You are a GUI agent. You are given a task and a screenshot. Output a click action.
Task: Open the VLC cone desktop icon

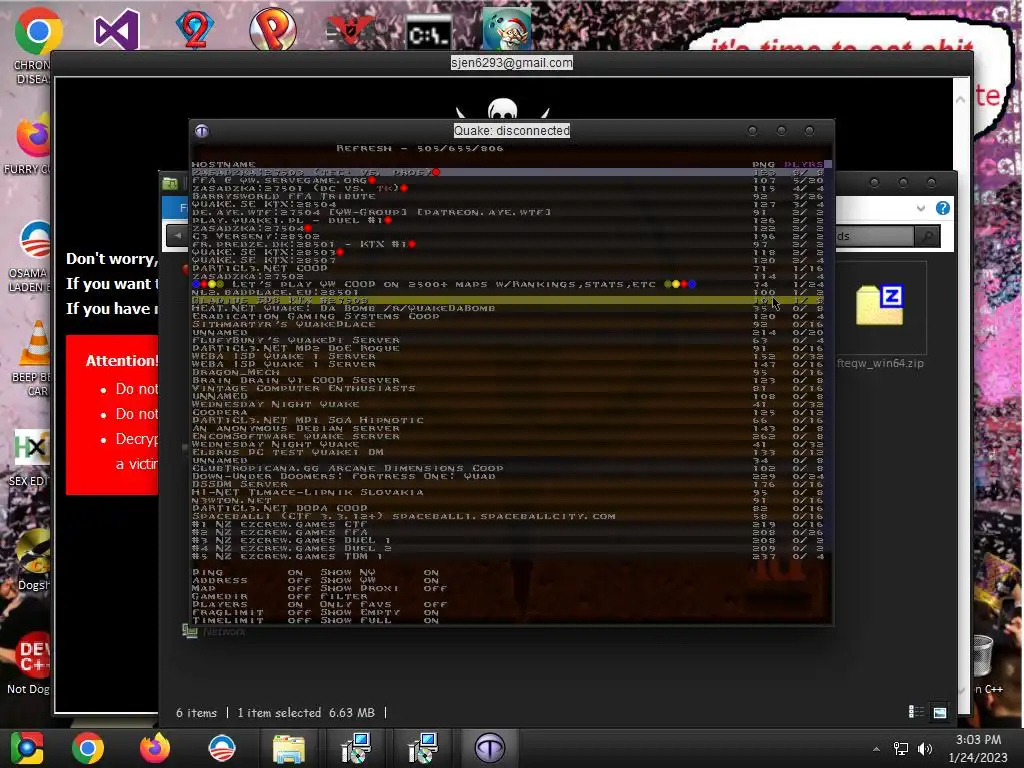[x=37, y=343]
